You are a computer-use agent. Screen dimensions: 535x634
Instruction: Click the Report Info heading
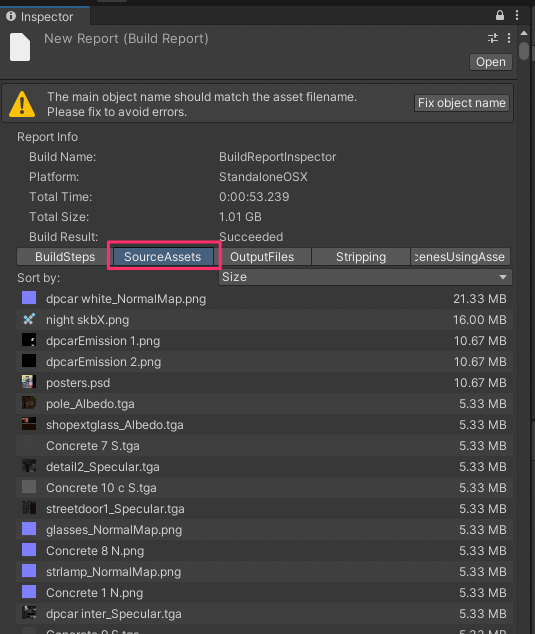tap(47, 137)
